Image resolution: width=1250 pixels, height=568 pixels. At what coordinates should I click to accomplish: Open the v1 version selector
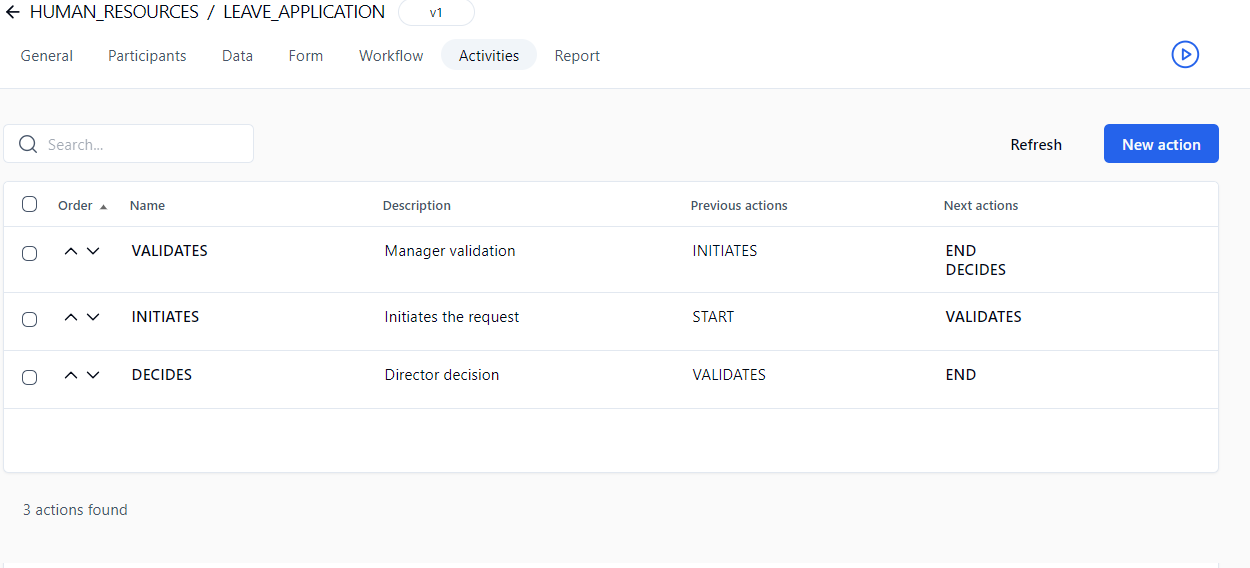click(x=436, y=13)
